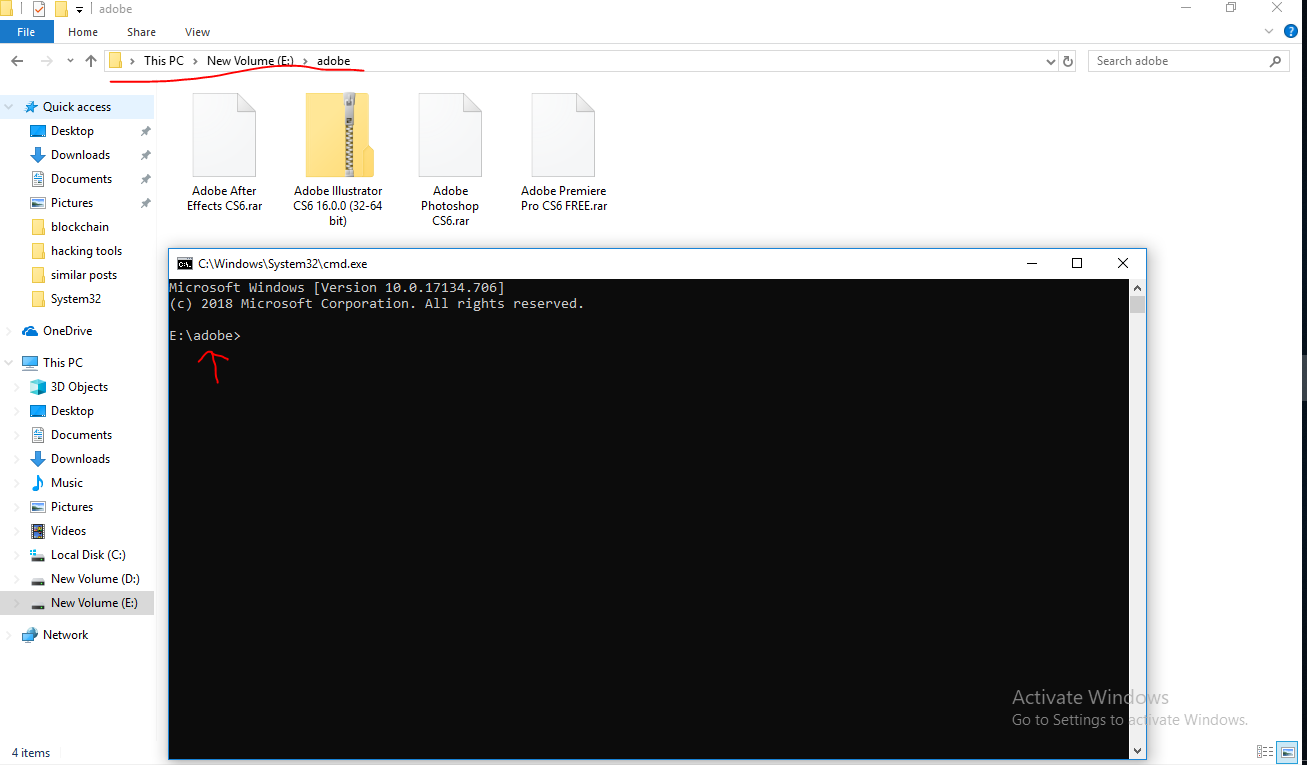Refresh the adobe folder view
Screen dimensions: 1307x765
(x=1067, y=61)
